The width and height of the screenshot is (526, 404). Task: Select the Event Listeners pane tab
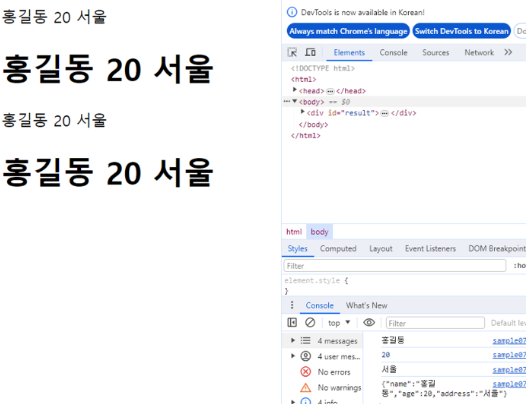[430, 249]
